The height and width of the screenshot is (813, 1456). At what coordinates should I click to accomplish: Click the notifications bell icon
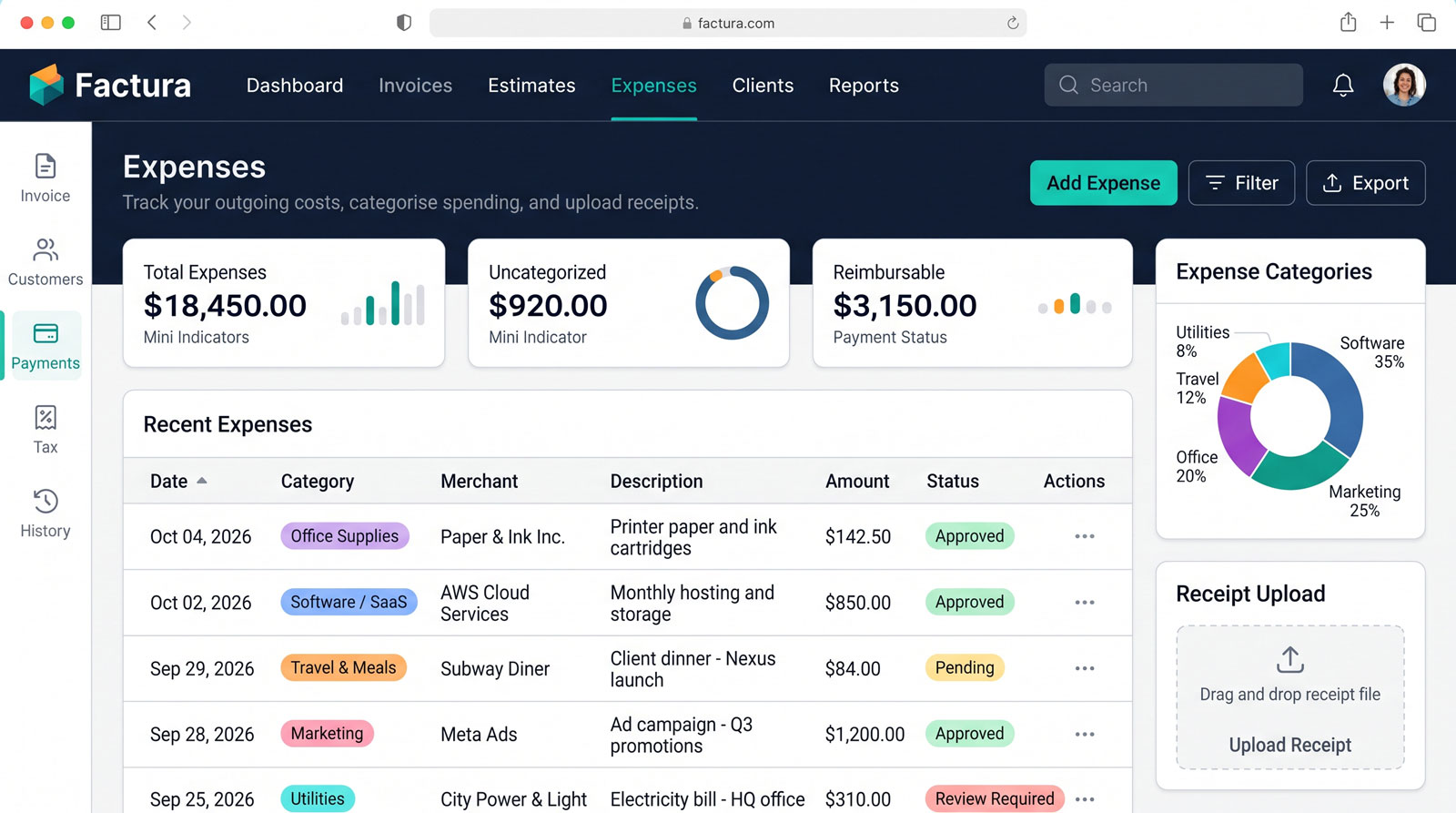point(1343,86)
